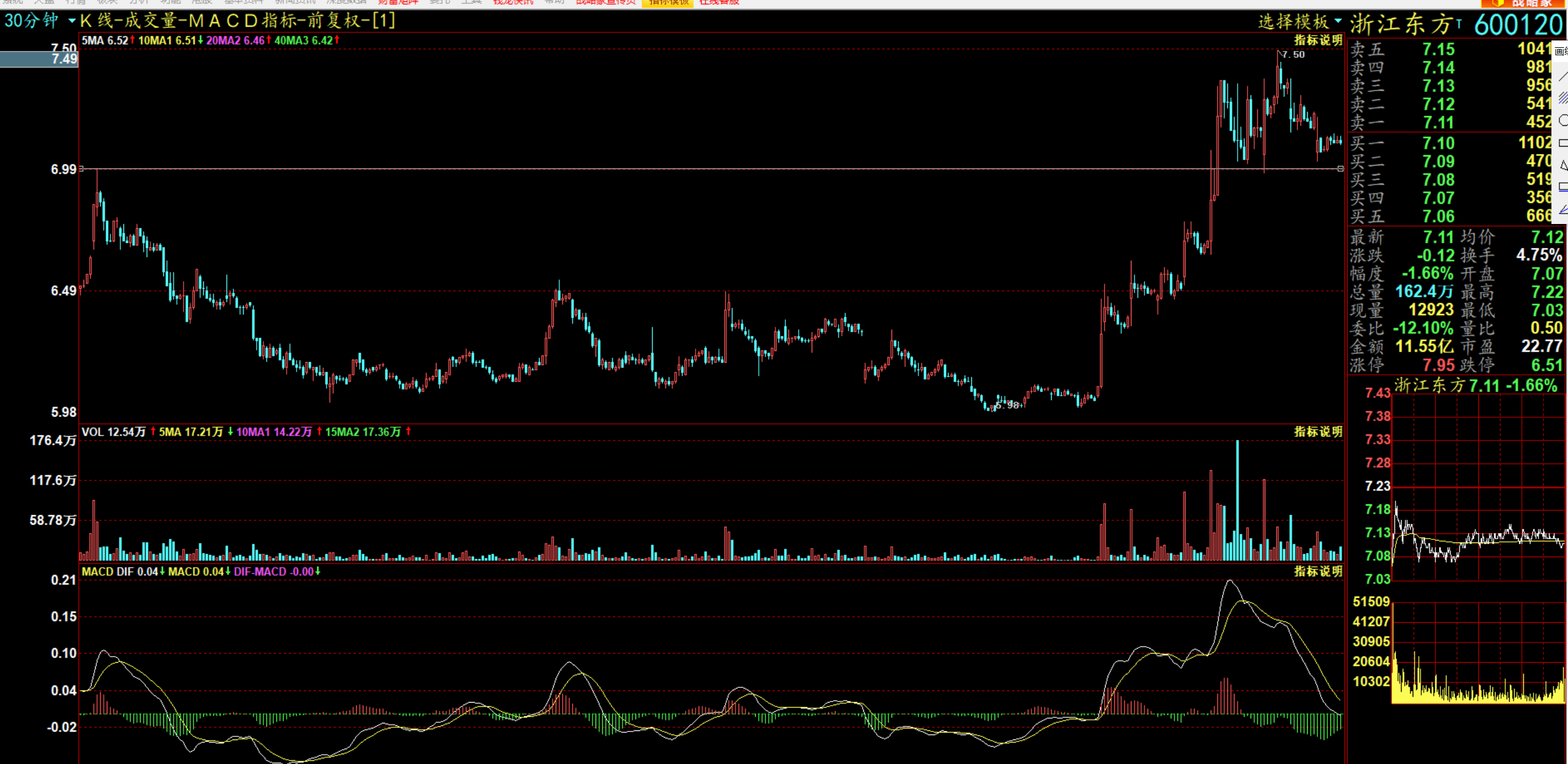
Task: Select the circle drawing tool
Action: [1563, 120]
